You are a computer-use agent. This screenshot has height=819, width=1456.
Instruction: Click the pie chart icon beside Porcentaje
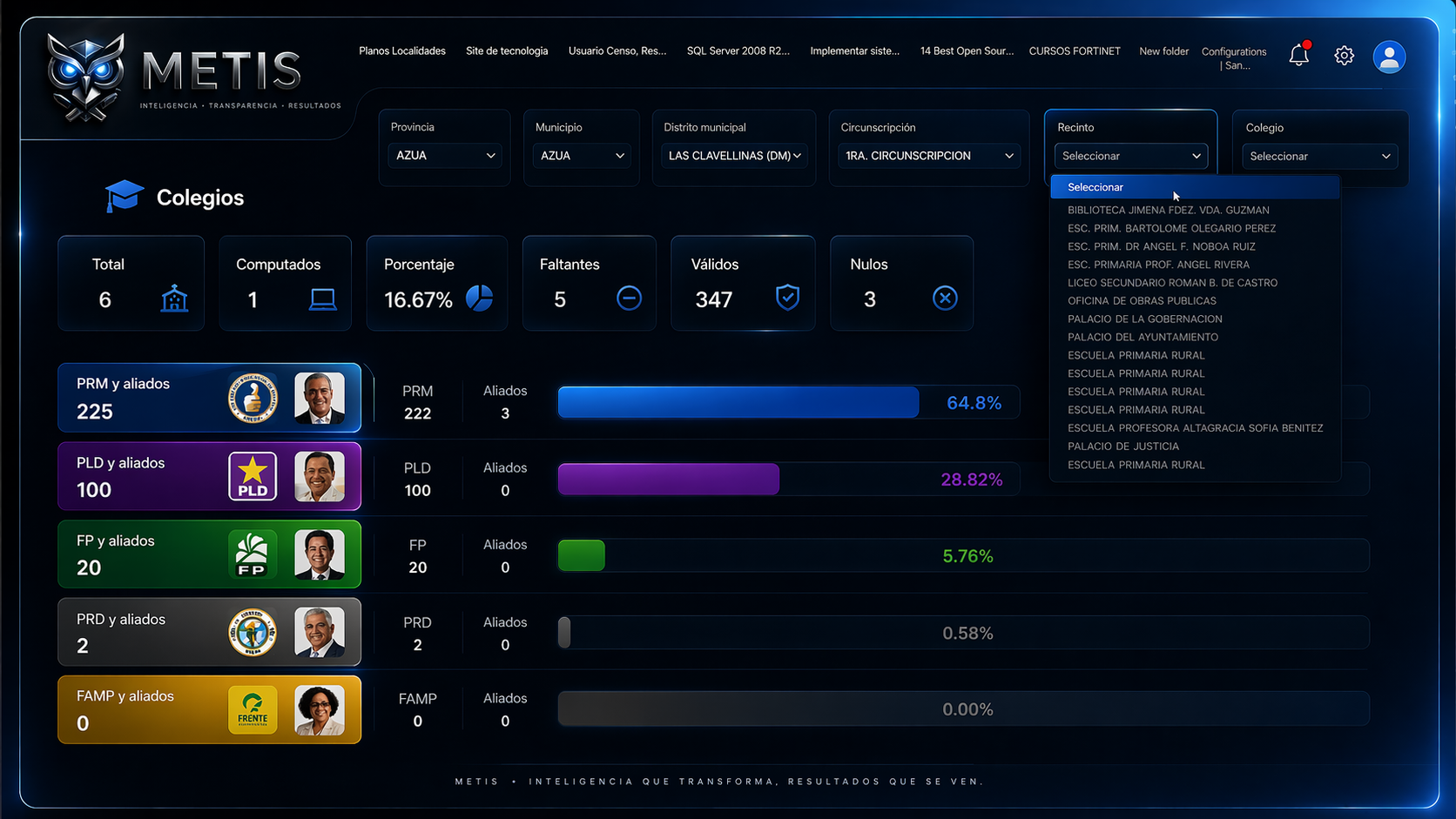pos(479,299)
